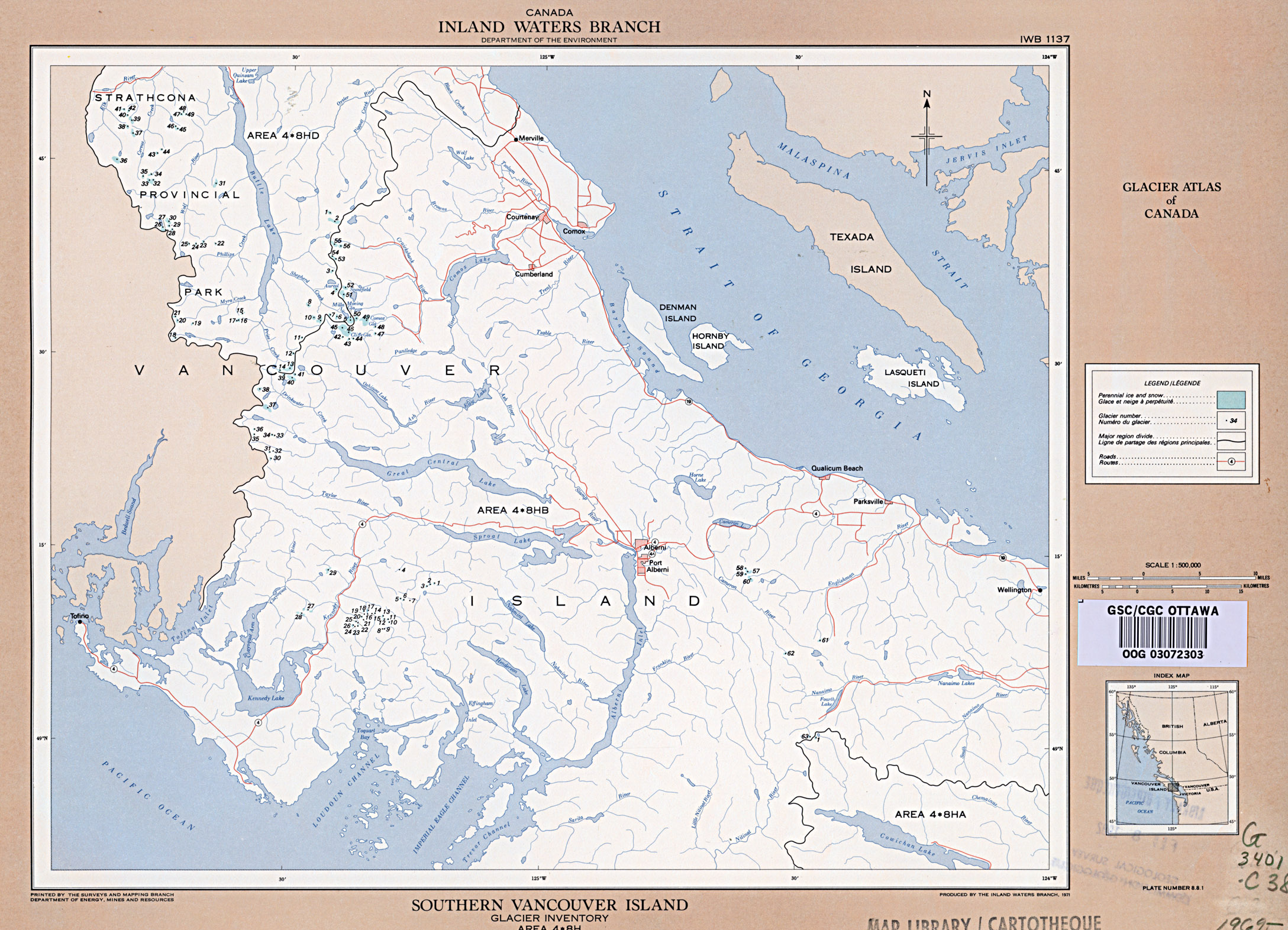Click the AREA 4*8HD label
The width and height of the screenshot is (1288, 930).
point(283,135)
